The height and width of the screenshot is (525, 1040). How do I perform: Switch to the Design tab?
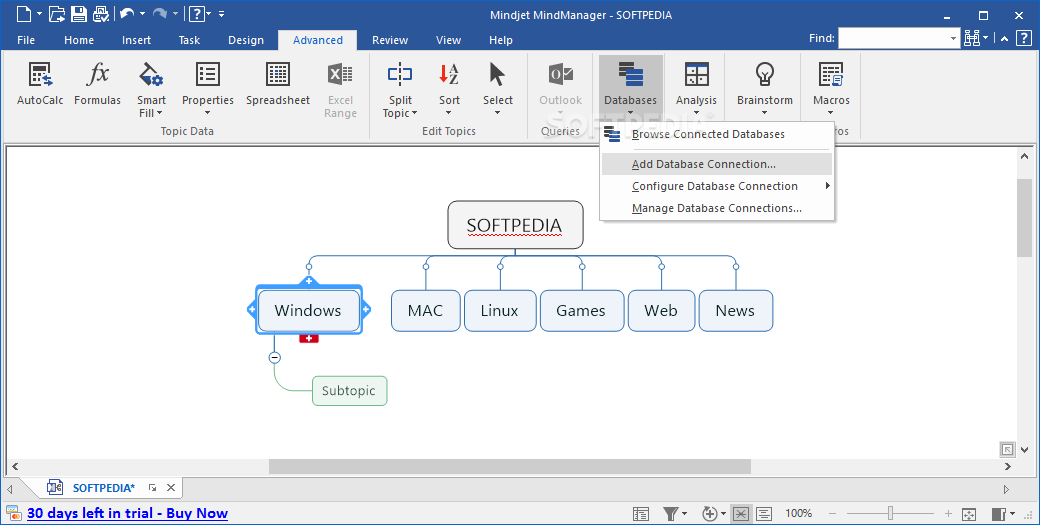pyautogui.click(x=246, y=40)
